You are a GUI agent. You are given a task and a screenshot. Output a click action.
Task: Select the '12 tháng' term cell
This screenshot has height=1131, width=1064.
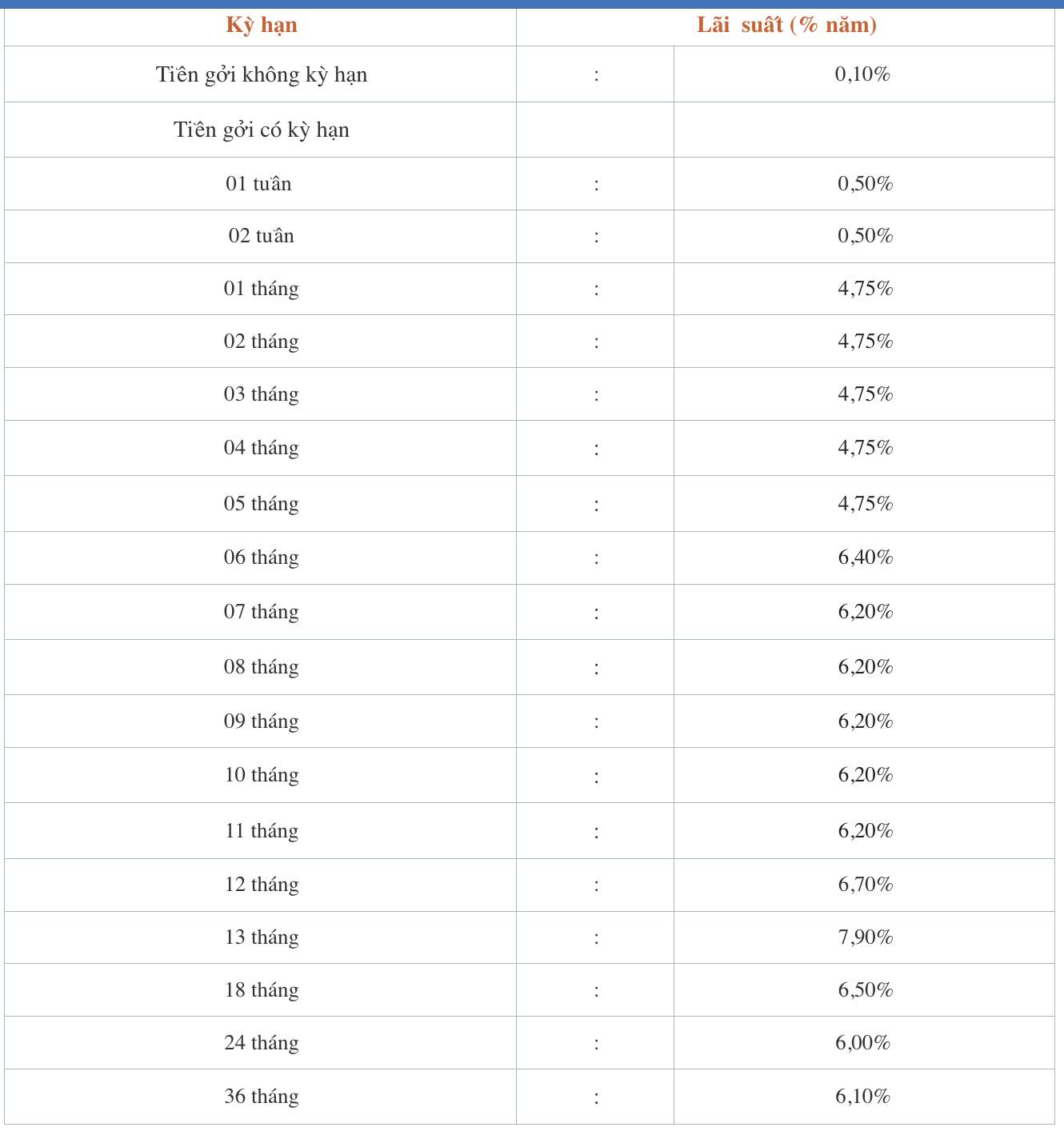262,885
